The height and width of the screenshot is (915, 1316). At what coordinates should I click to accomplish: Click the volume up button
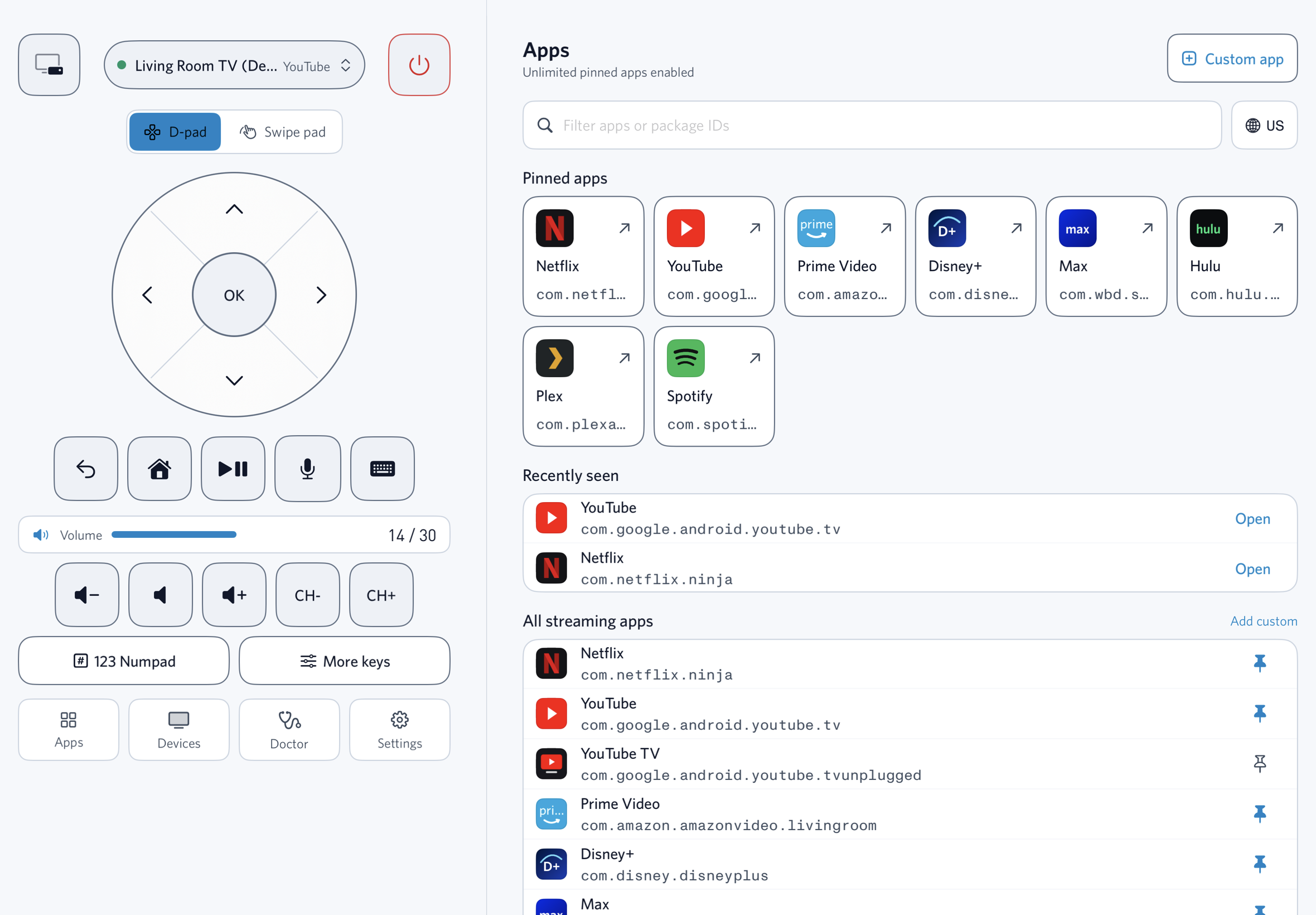pyautogui.click(x=234, y=595)
